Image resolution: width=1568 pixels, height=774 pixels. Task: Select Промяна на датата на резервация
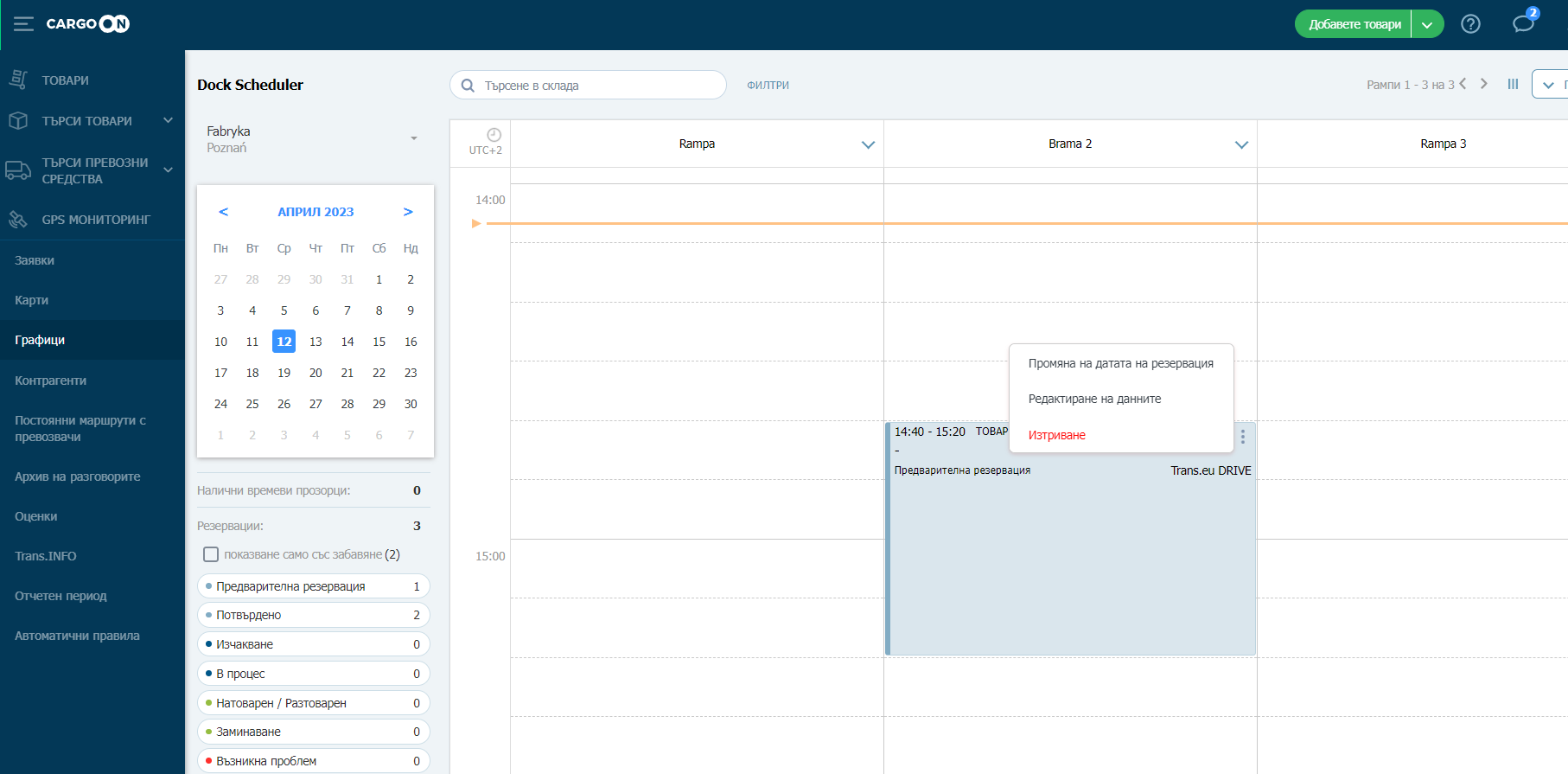pos(1121,363)
